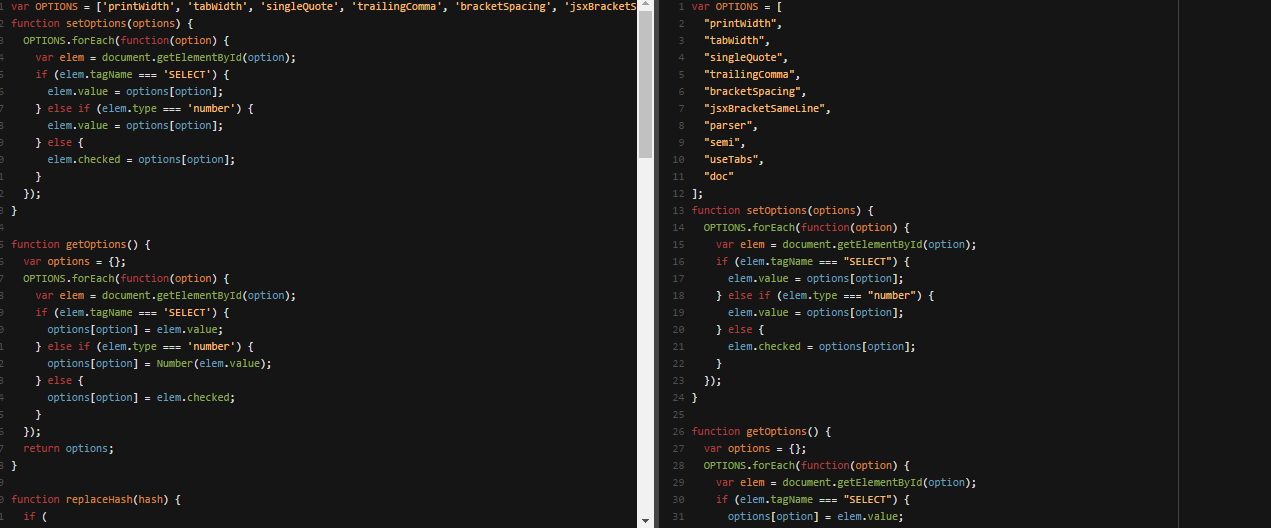Click 'function replaceHash(hash) {' in the left pane
1271x528 pixels.
tap(95, 499)
